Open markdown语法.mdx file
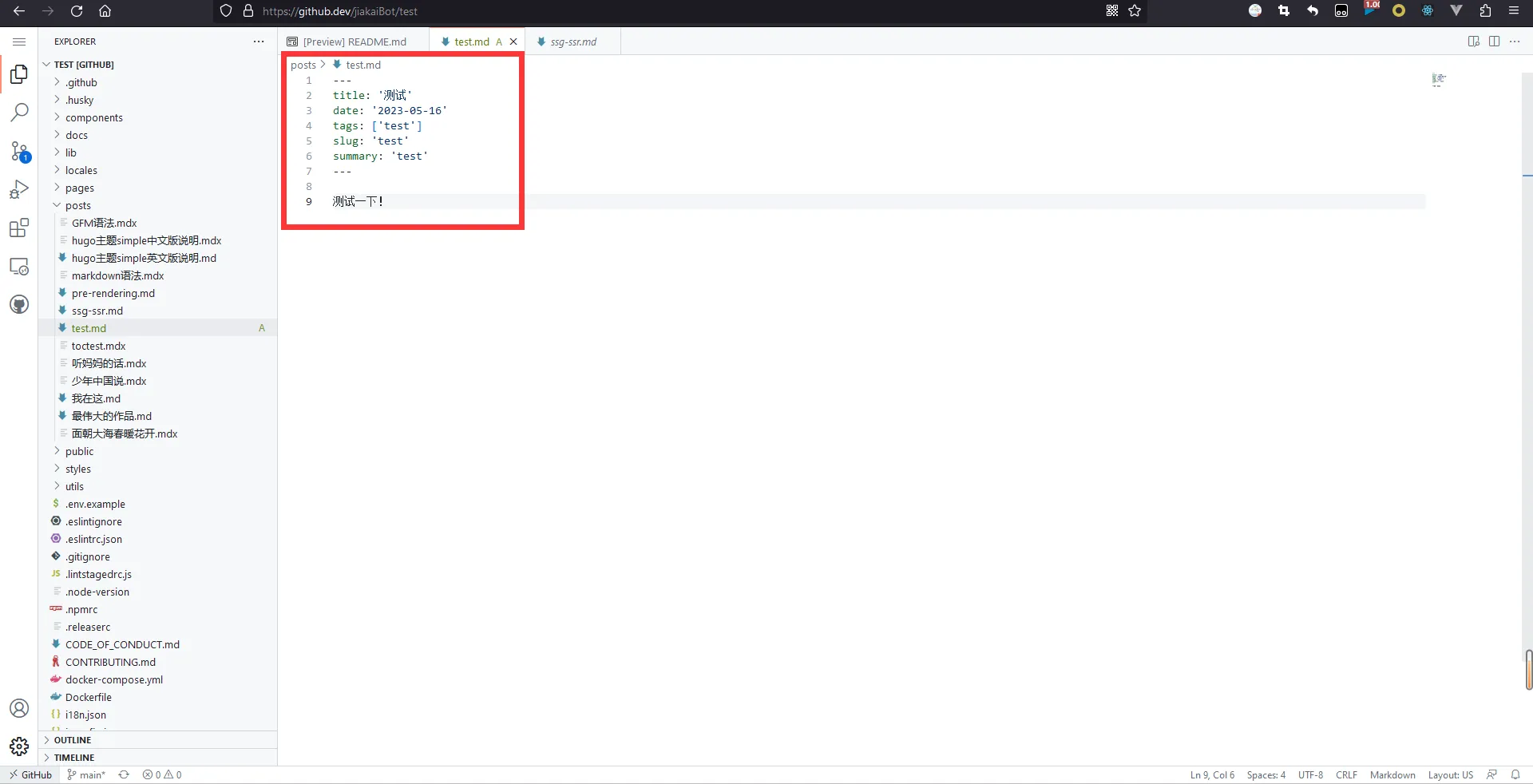 (158, 275)
